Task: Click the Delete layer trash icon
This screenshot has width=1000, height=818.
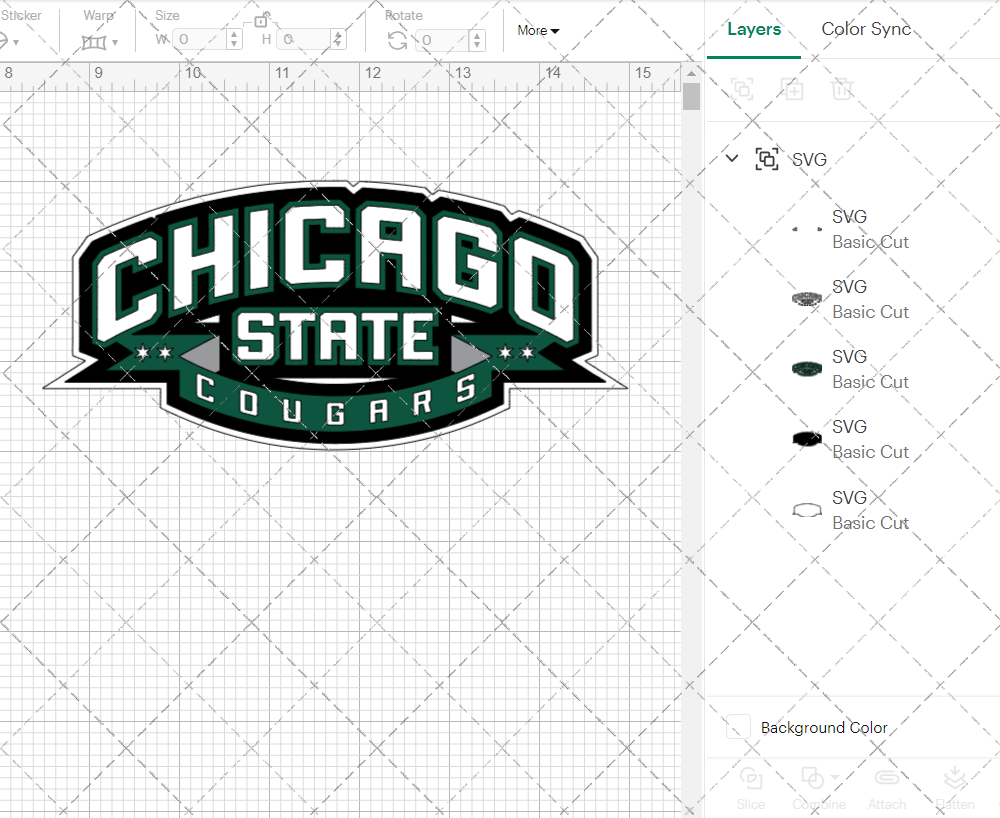Action: point(842,89)
